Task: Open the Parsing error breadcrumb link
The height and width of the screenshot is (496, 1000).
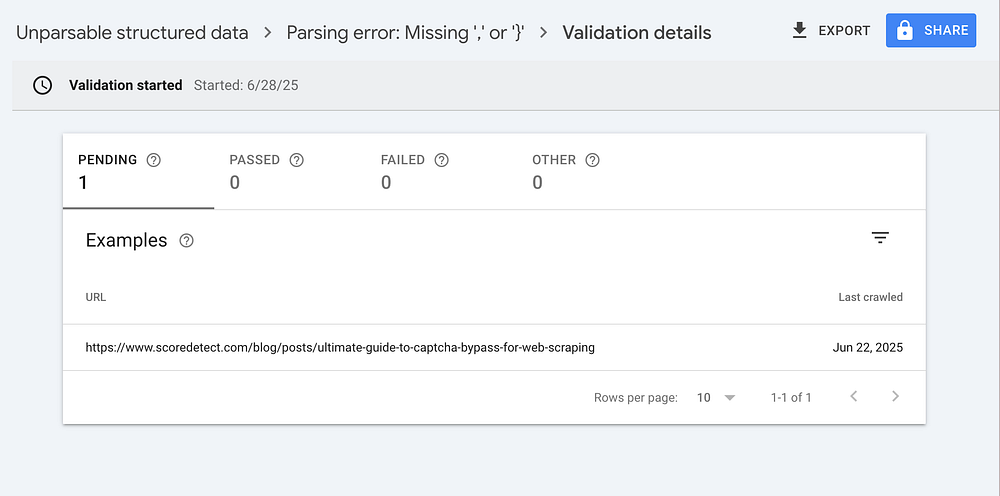Action: point(403,32)
